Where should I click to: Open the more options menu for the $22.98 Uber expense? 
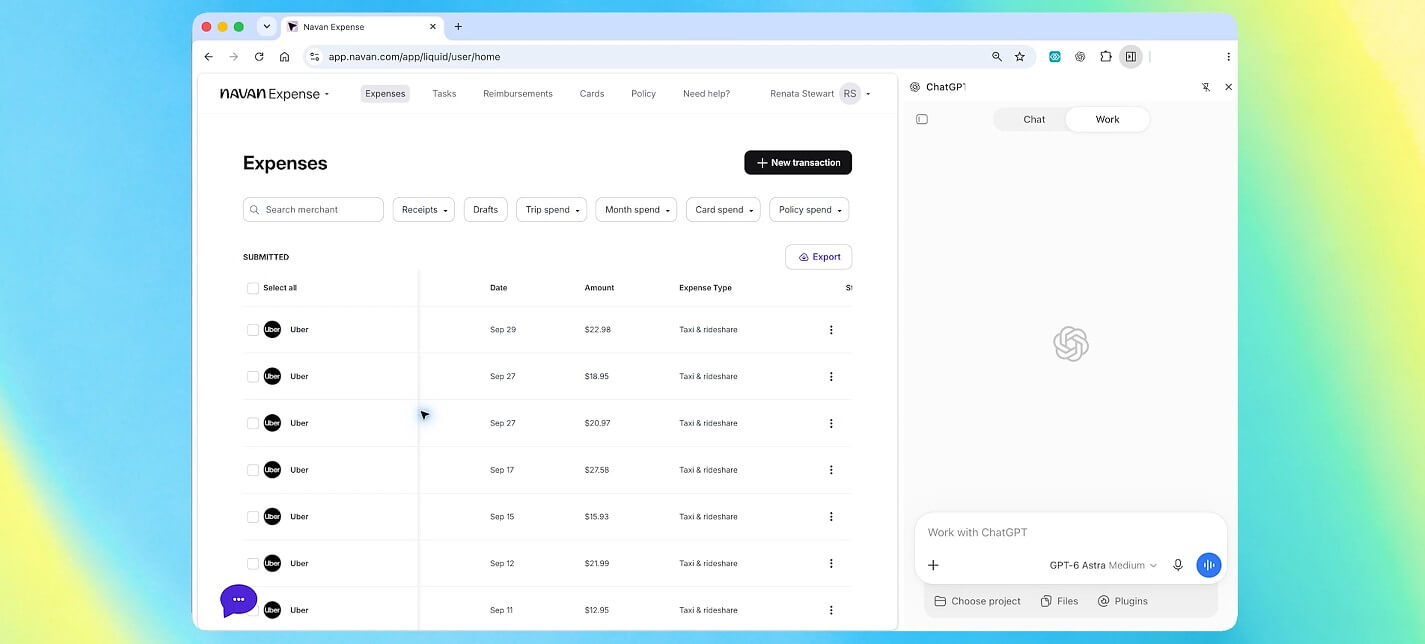[831, 330]
